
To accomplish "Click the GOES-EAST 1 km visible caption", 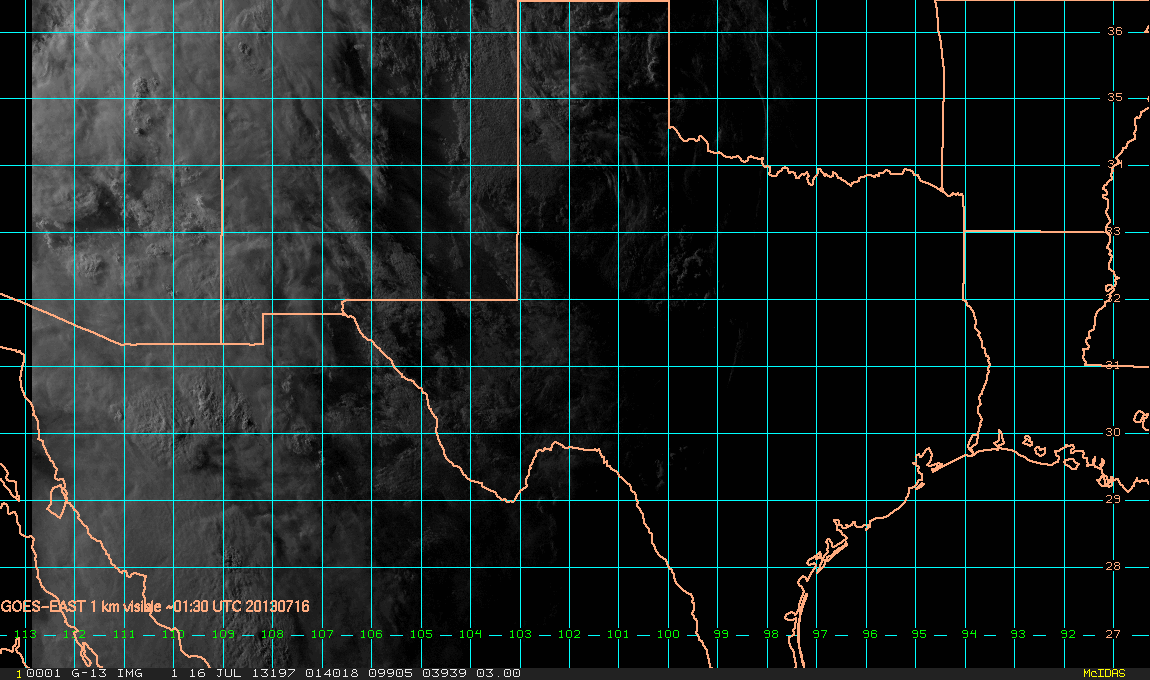I will point(155,607).
